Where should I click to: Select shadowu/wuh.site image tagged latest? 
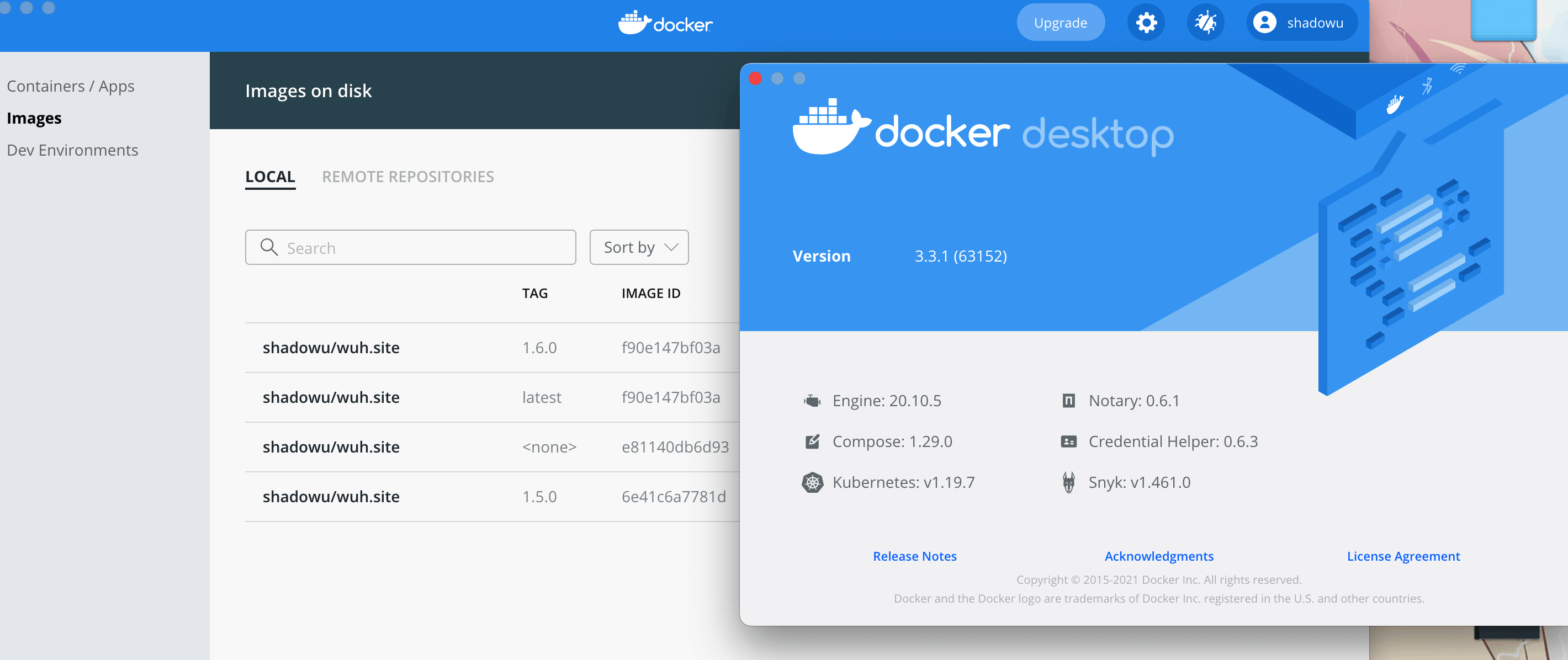coord(492,397)
